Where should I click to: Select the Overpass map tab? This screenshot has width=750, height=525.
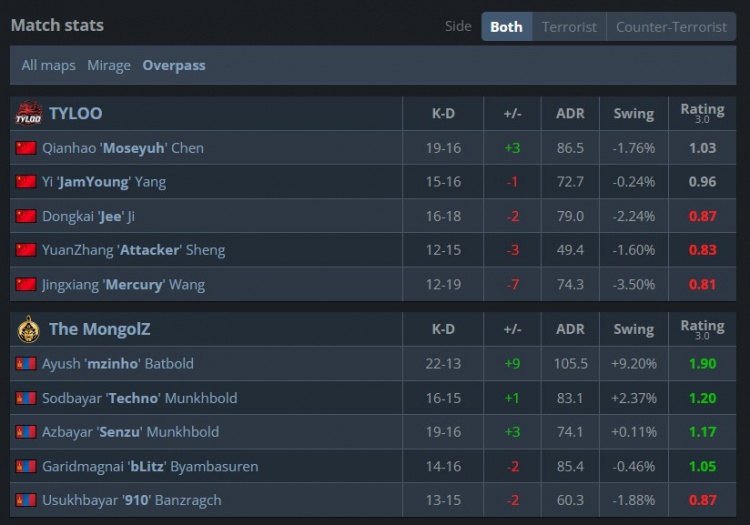click(174, 65)
